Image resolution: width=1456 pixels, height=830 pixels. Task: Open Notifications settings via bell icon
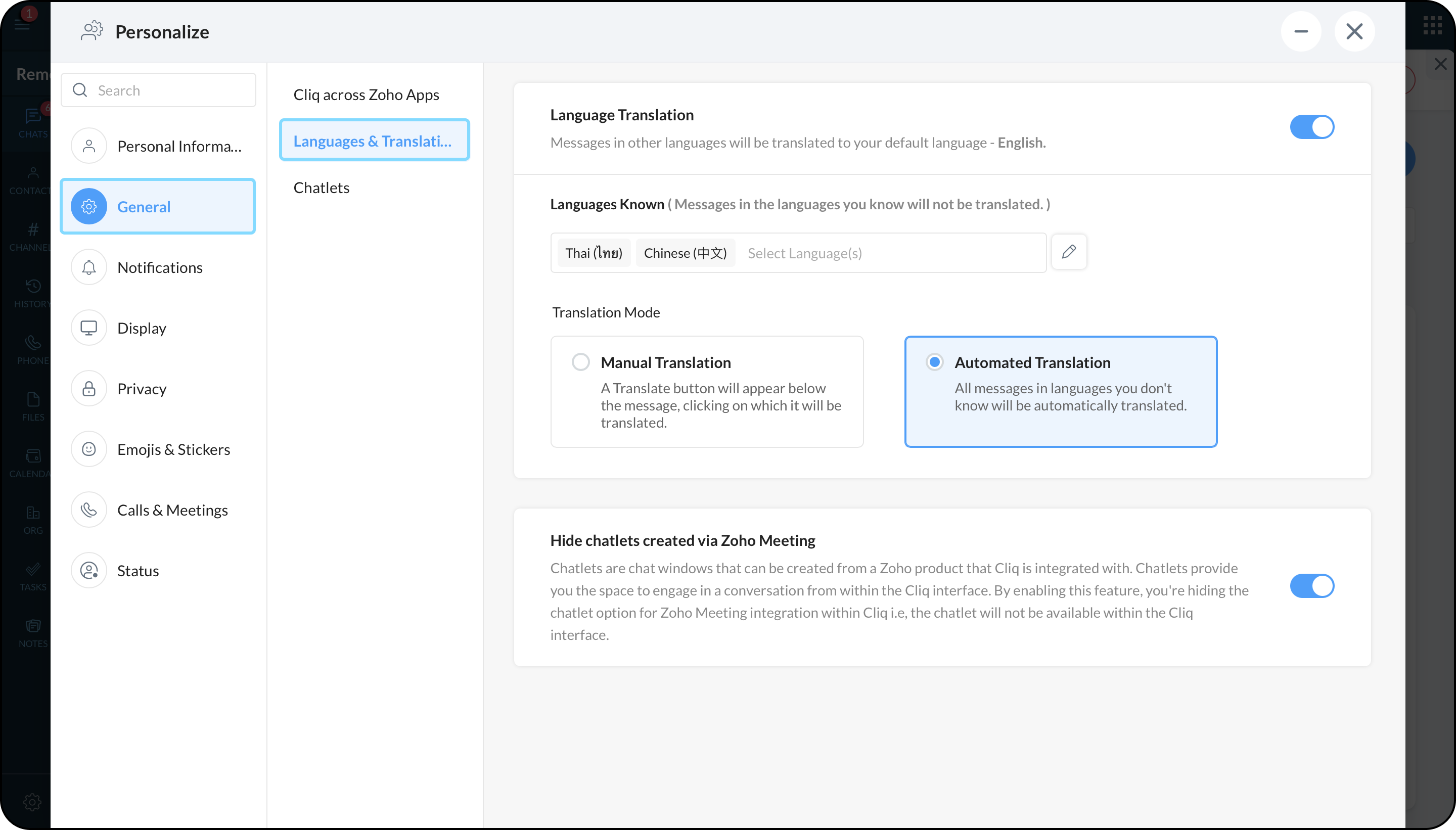(89, 267)
